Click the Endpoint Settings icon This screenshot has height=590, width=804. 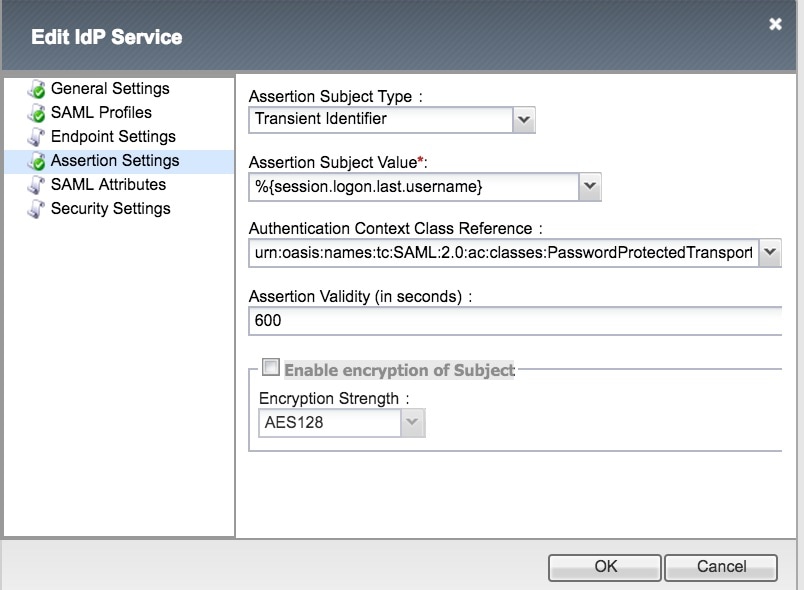click(x=36, y=137)
